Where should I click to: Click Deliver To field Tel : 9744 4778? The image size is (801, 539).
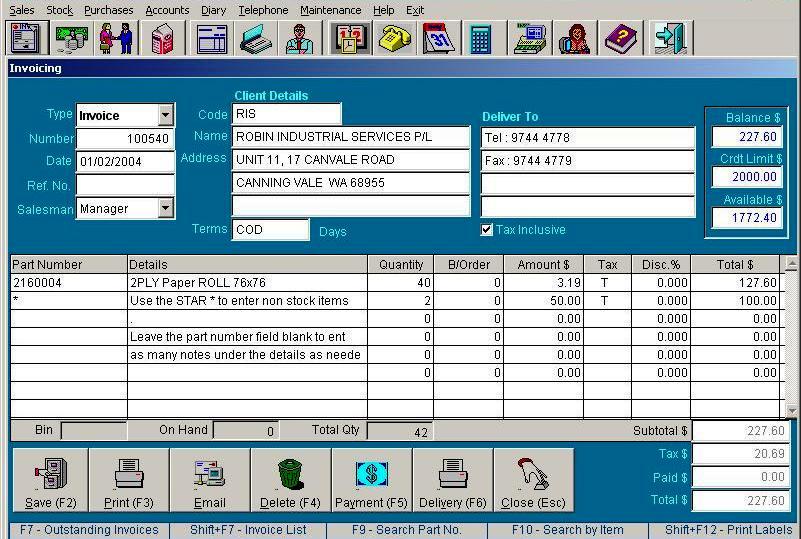587,137
